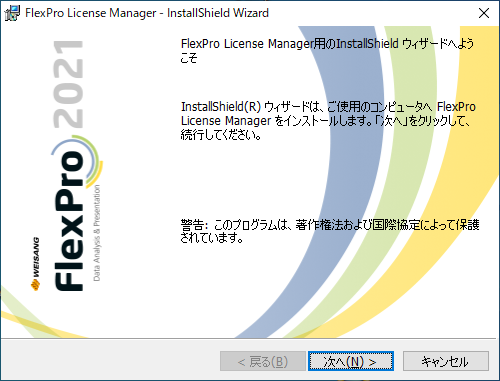Screen dimensions: 500x381
Task: Click the キャンセル button
Action: click(446, 361)
